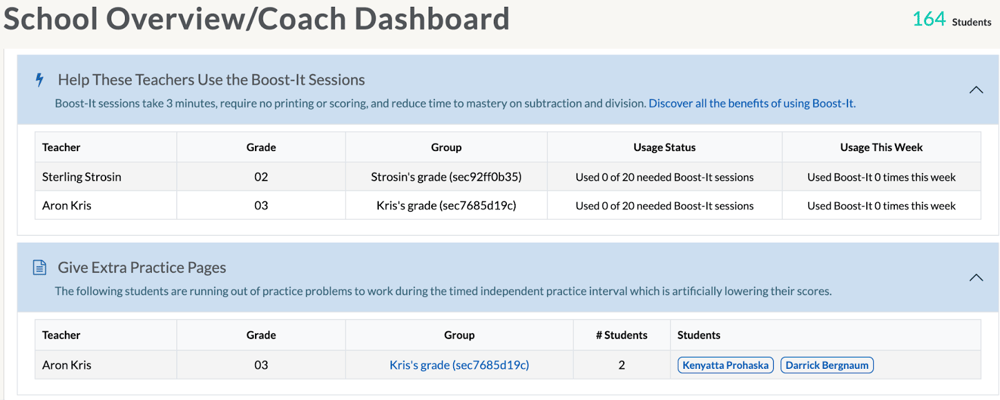Select the Darrick Bergnaum student tag

point(827,365)
